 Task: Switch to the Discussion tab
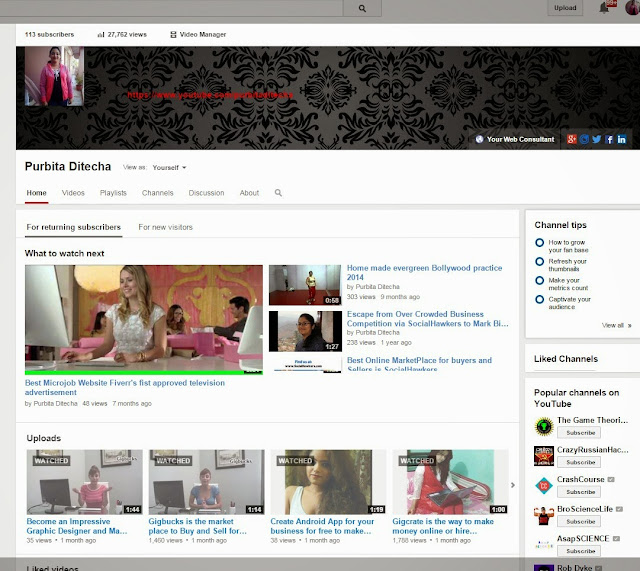(206, 193)
